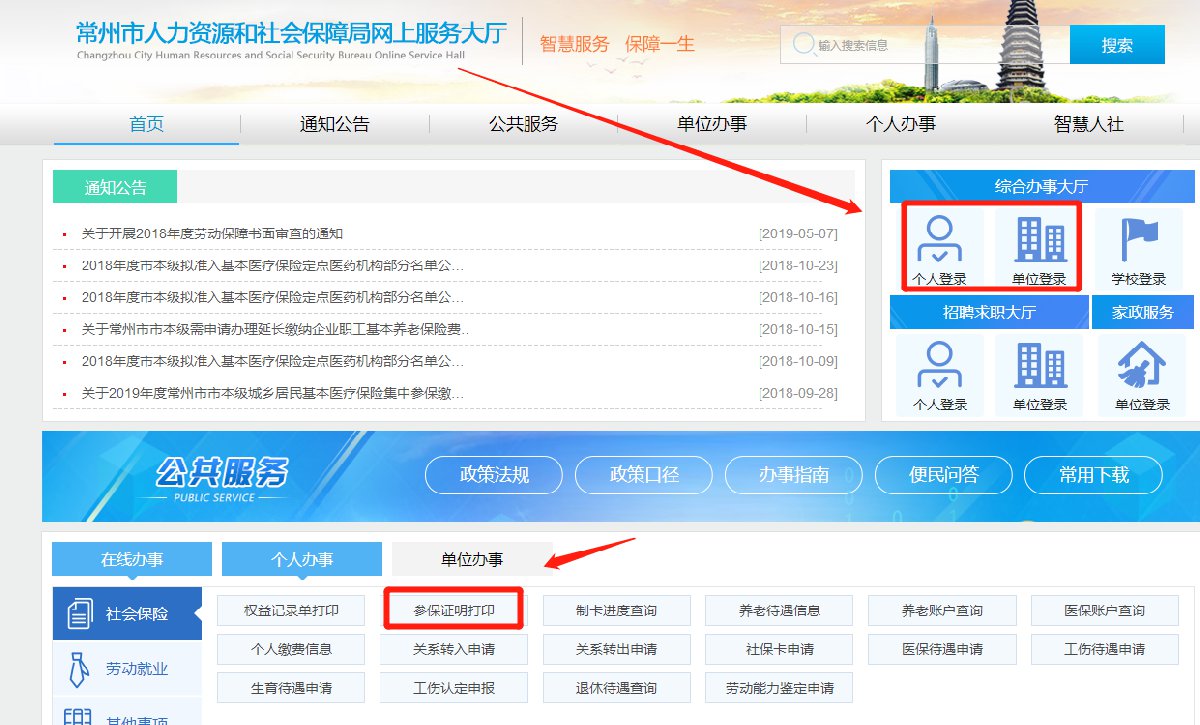Open 医保账户查询 service
The width and height of the screenshot is (1200, 725).
pos(1105,610)
